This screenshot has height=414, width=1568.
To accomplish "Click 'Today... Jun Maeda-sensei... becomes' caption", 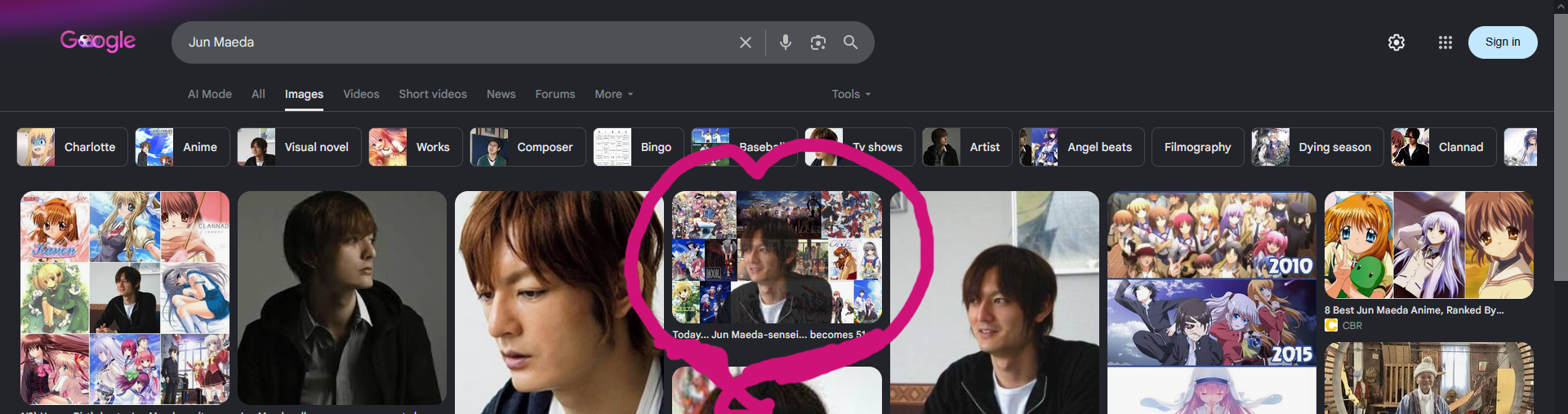I will tap(768, 335).
